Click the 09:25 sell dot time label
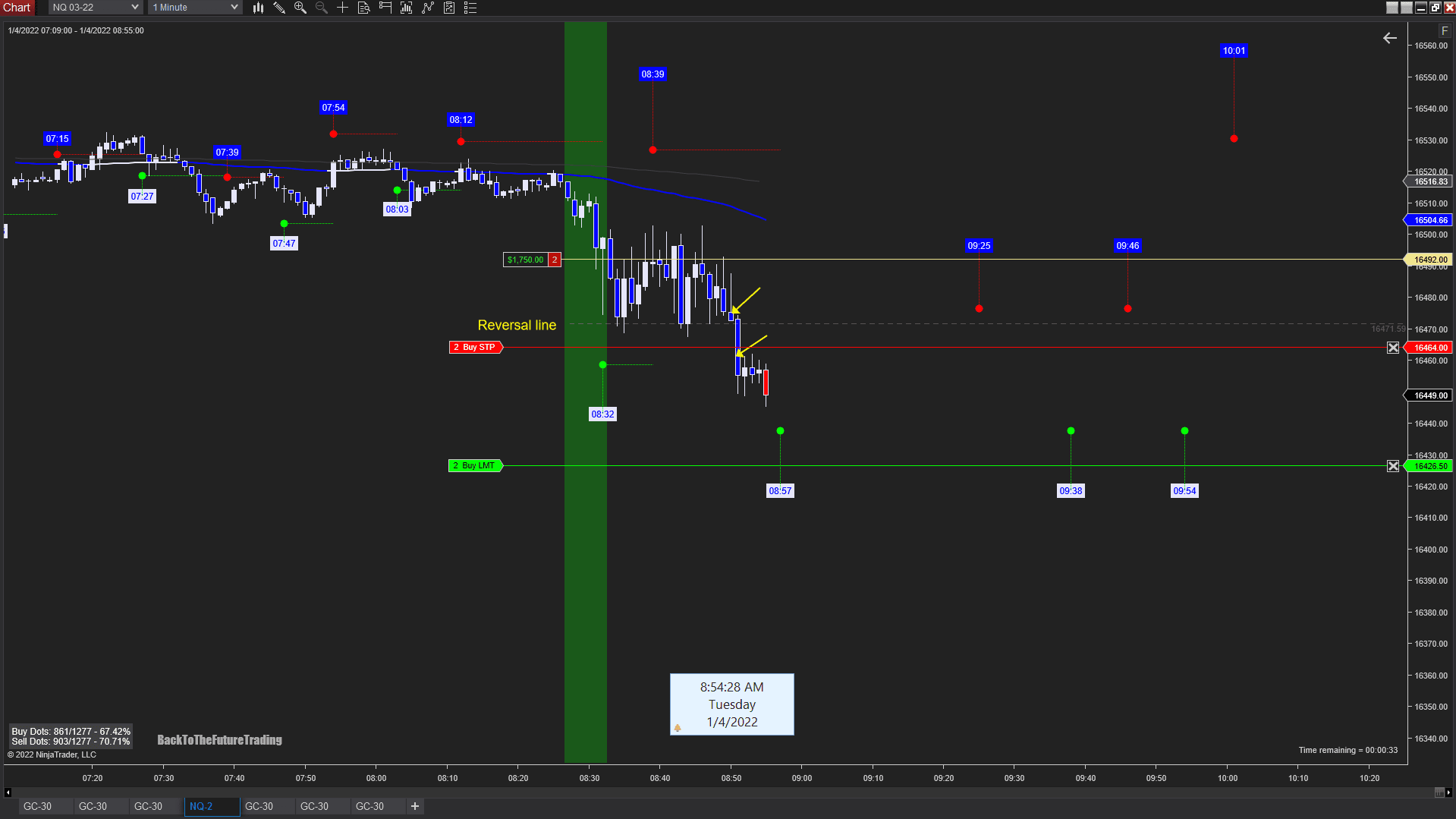The image size is (1456, 819). click(x=979, y=246)
